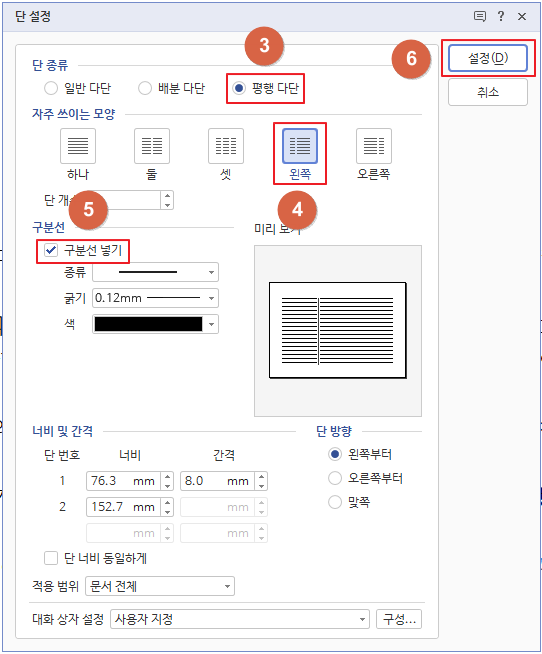The image size is (542, 654).
Task: Increase column 2 width 152.7 stepper
Action: (x=167, y=502)
